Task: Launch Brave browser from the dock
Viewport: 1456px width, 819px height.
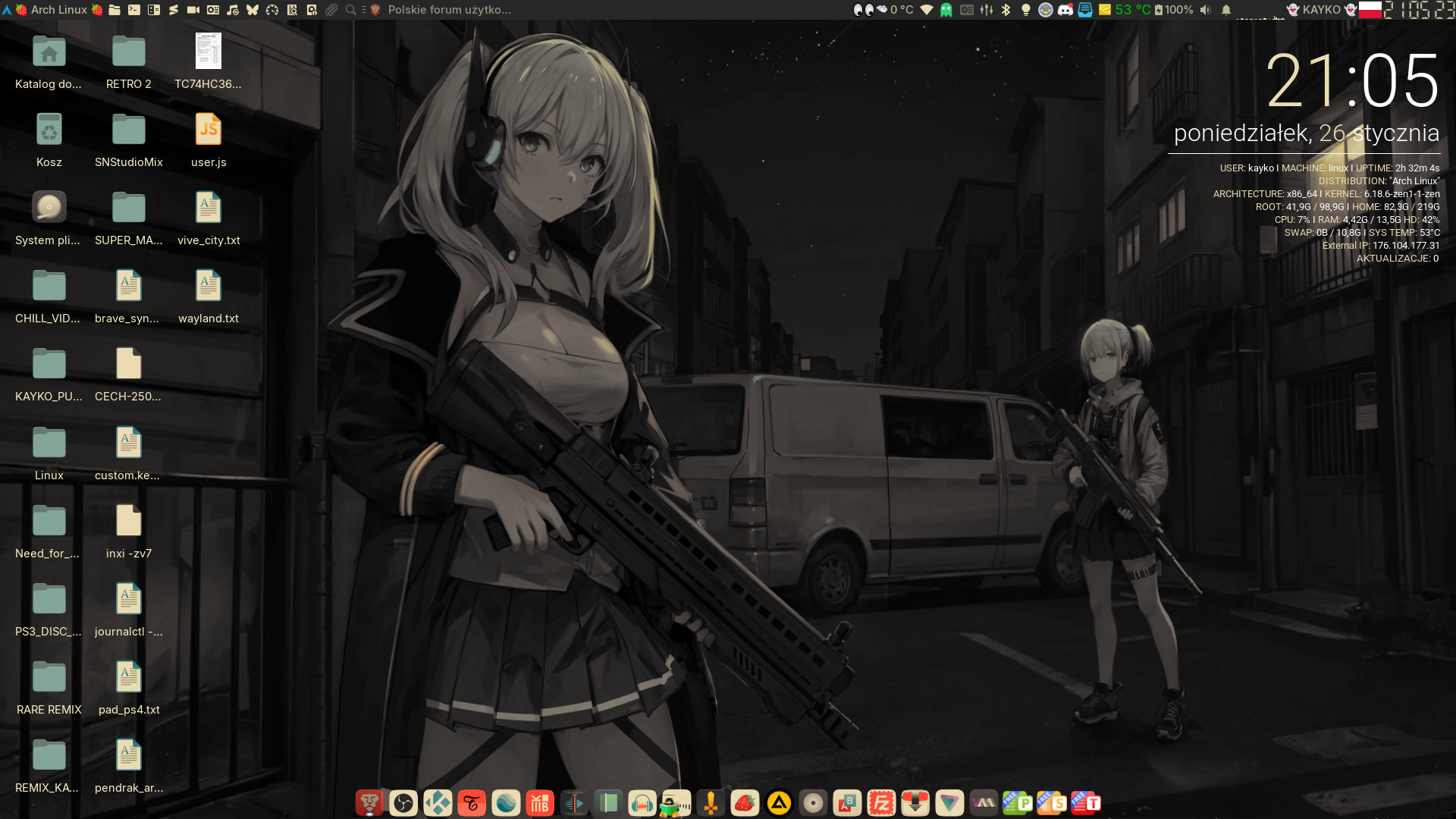Action: pyautogui.click(x=369, y=802)
